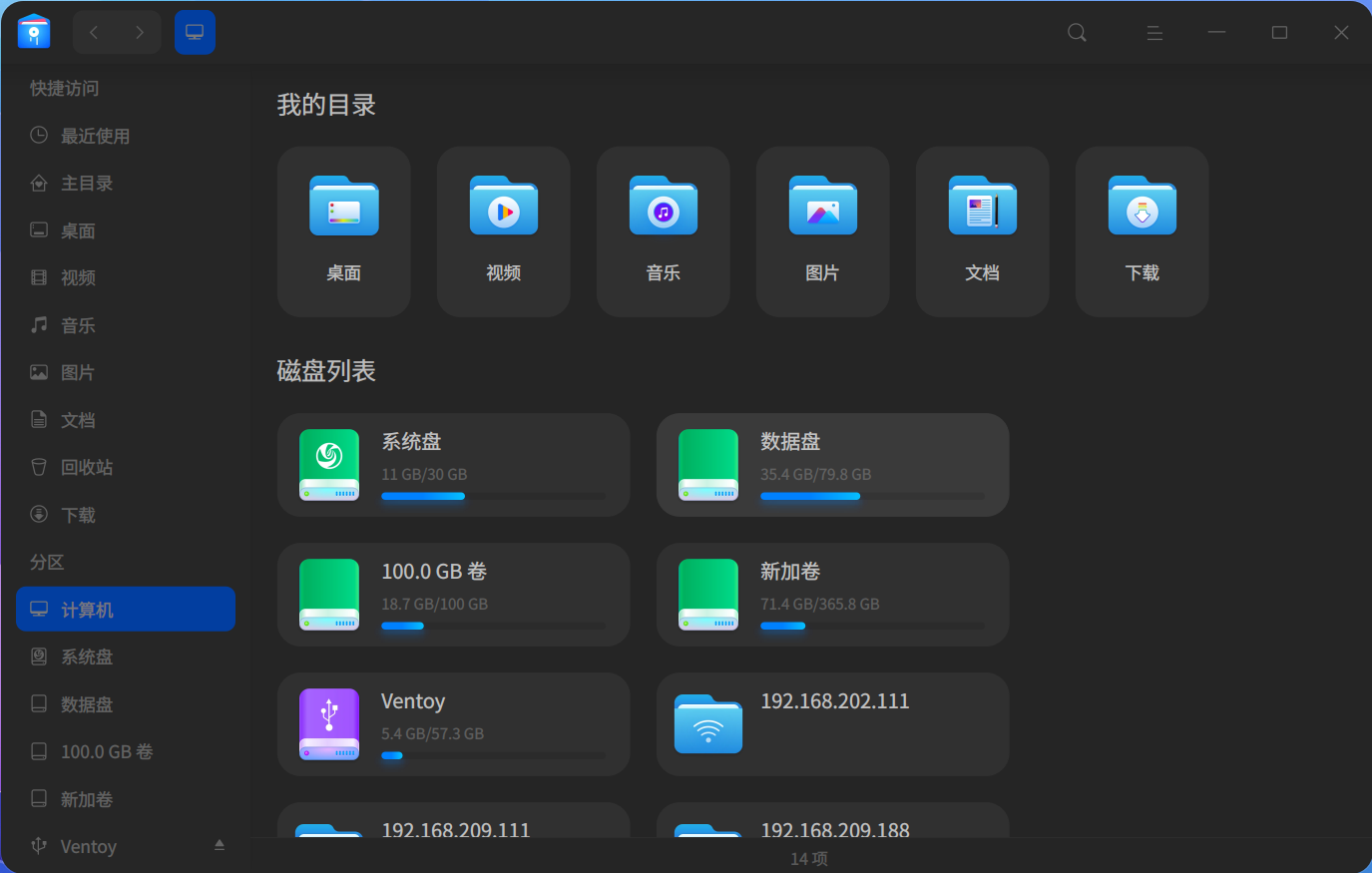Go forward using the right arrow button

[x=140, y=33]
